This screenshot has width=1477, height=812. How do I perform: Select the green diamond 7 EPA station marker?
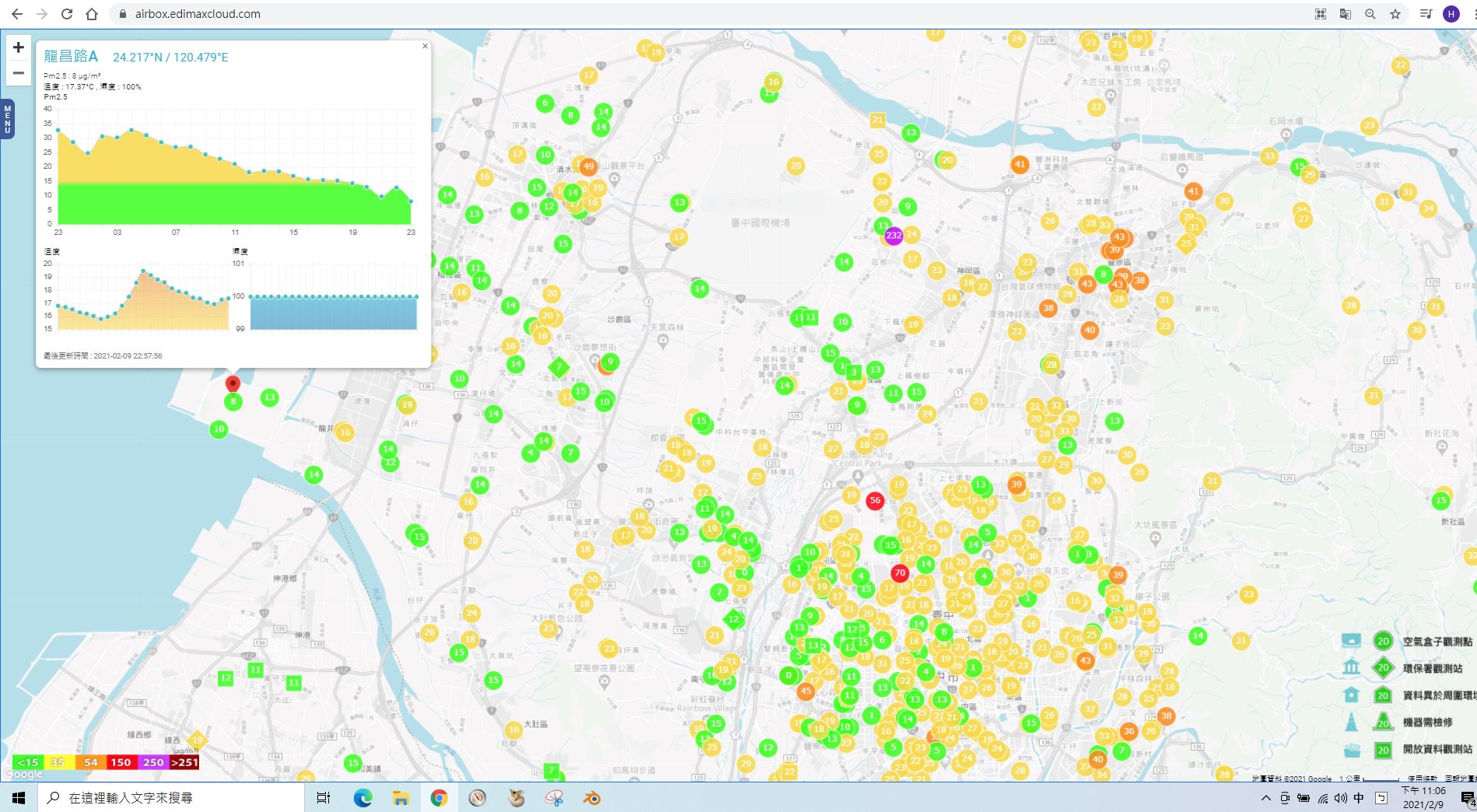click(x=558, y=367)
